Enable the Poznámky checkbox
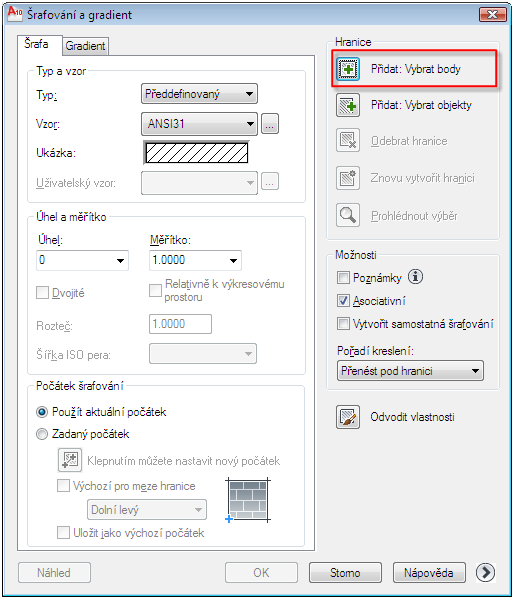Image resolution: width=514 pixels, height=599 pixels. (343, 277)
